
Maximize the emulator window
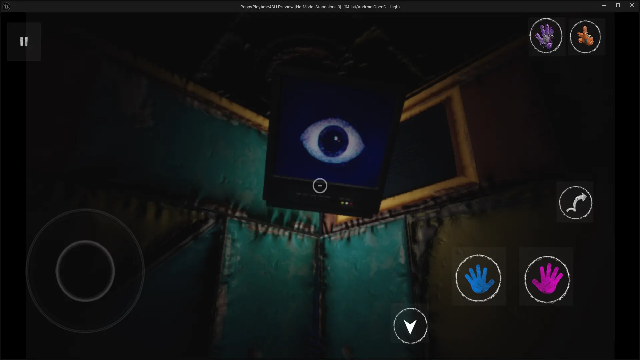tap(618, 5)
